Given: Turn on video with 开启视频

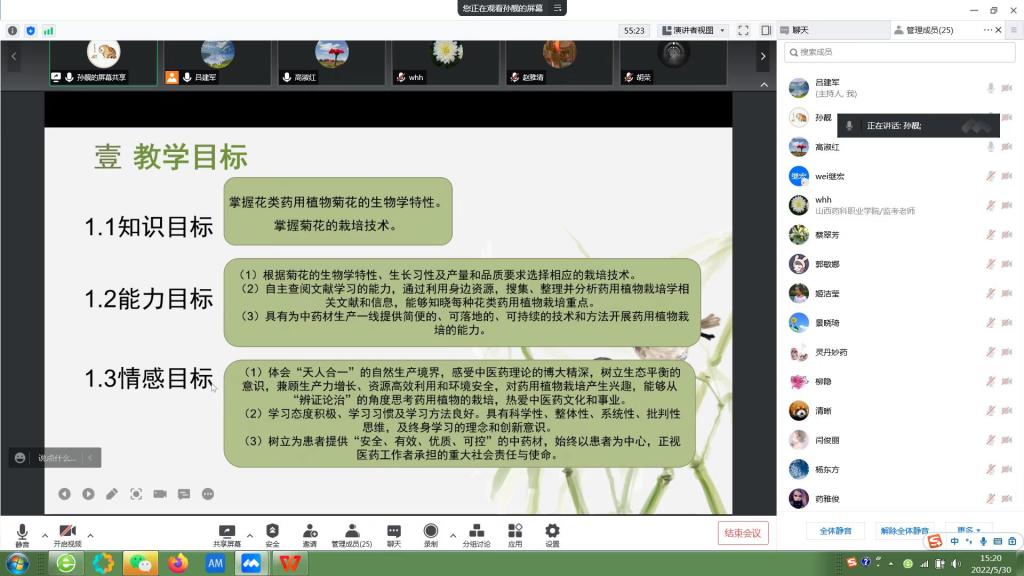Looking at the screenshot, I should tap(67, 531).
